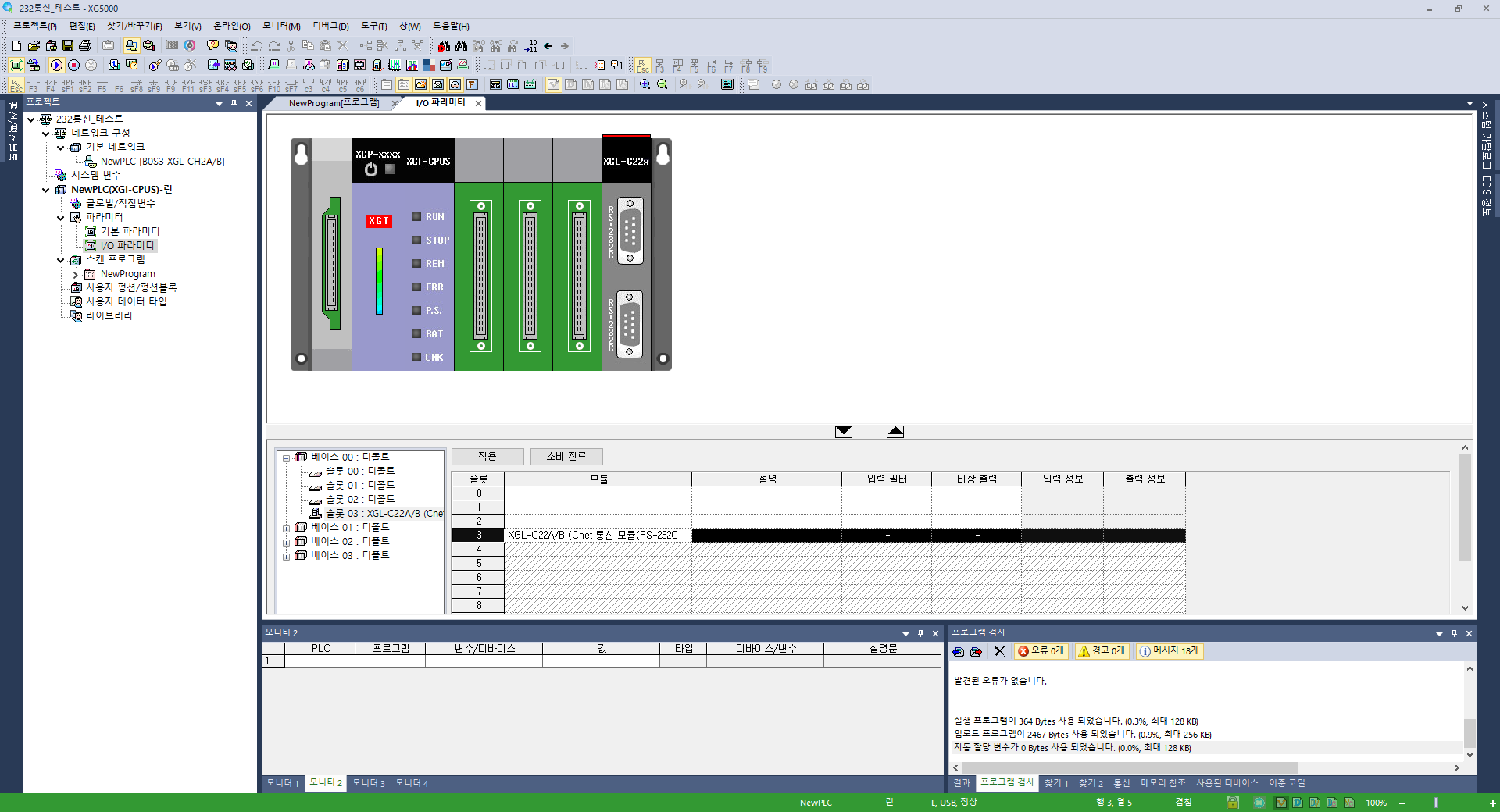Screen dimensions: 1500x812
Task: Open a project with the folder icon
Action: (x=34, y=46)
